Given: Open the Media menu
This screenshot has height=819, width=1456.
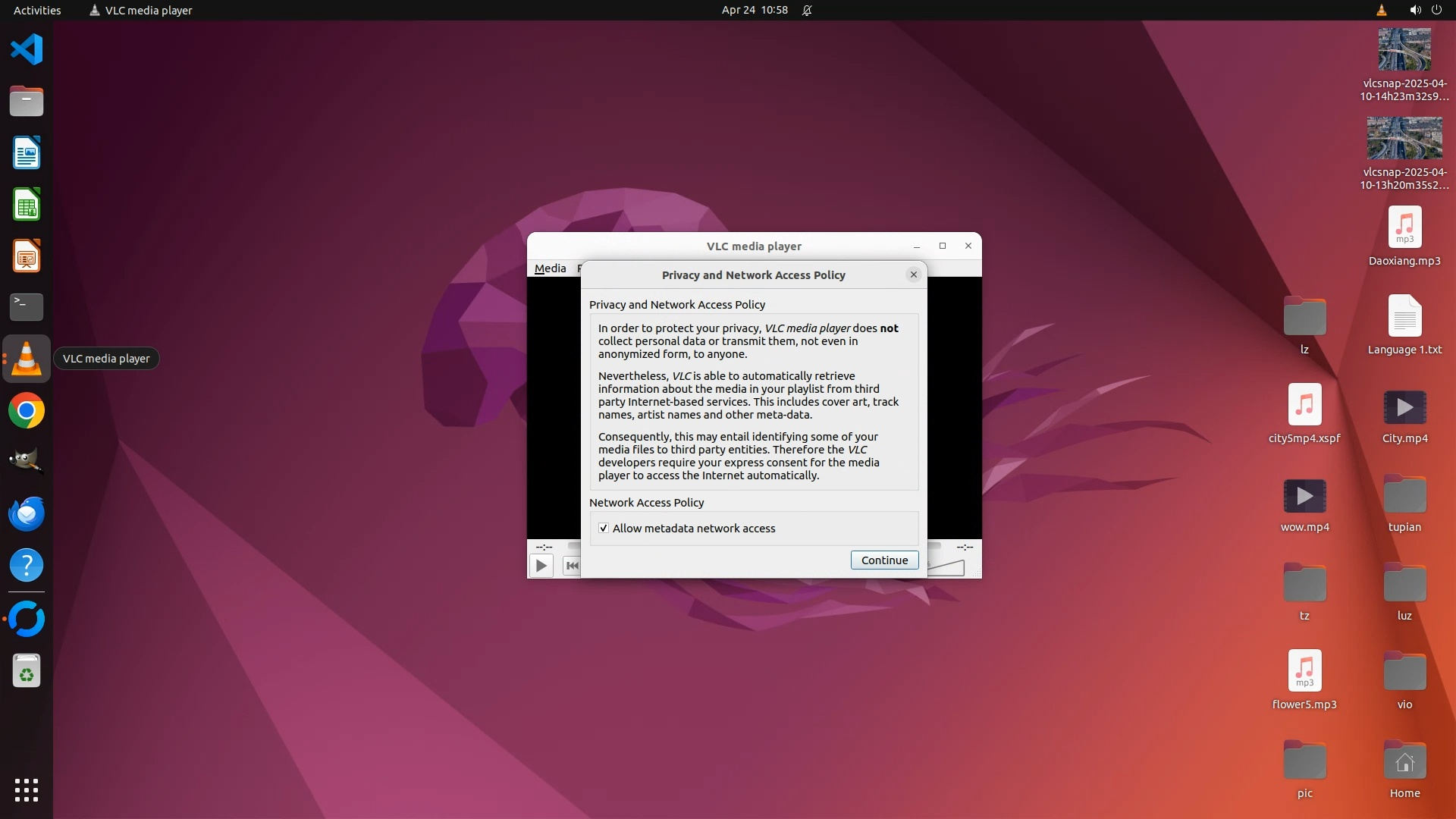Looking at the screenshot, I should pyautogui.click(x=550, y=268).
